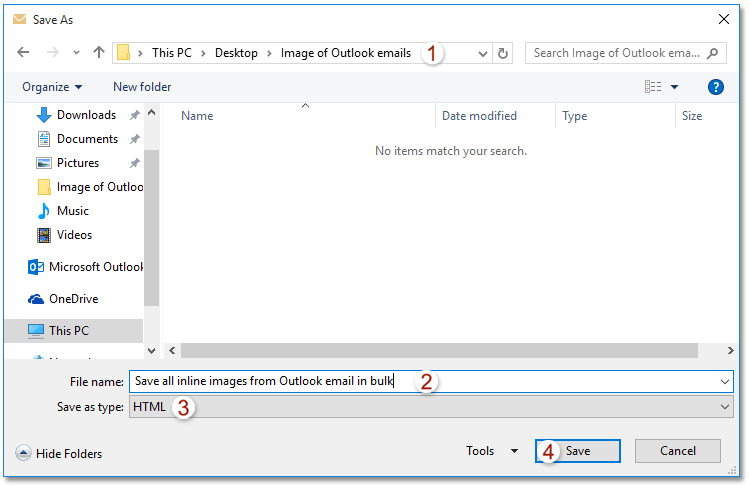Open the Tools menu dropdown
Screen dimensions: 749x485
(492, 451)
